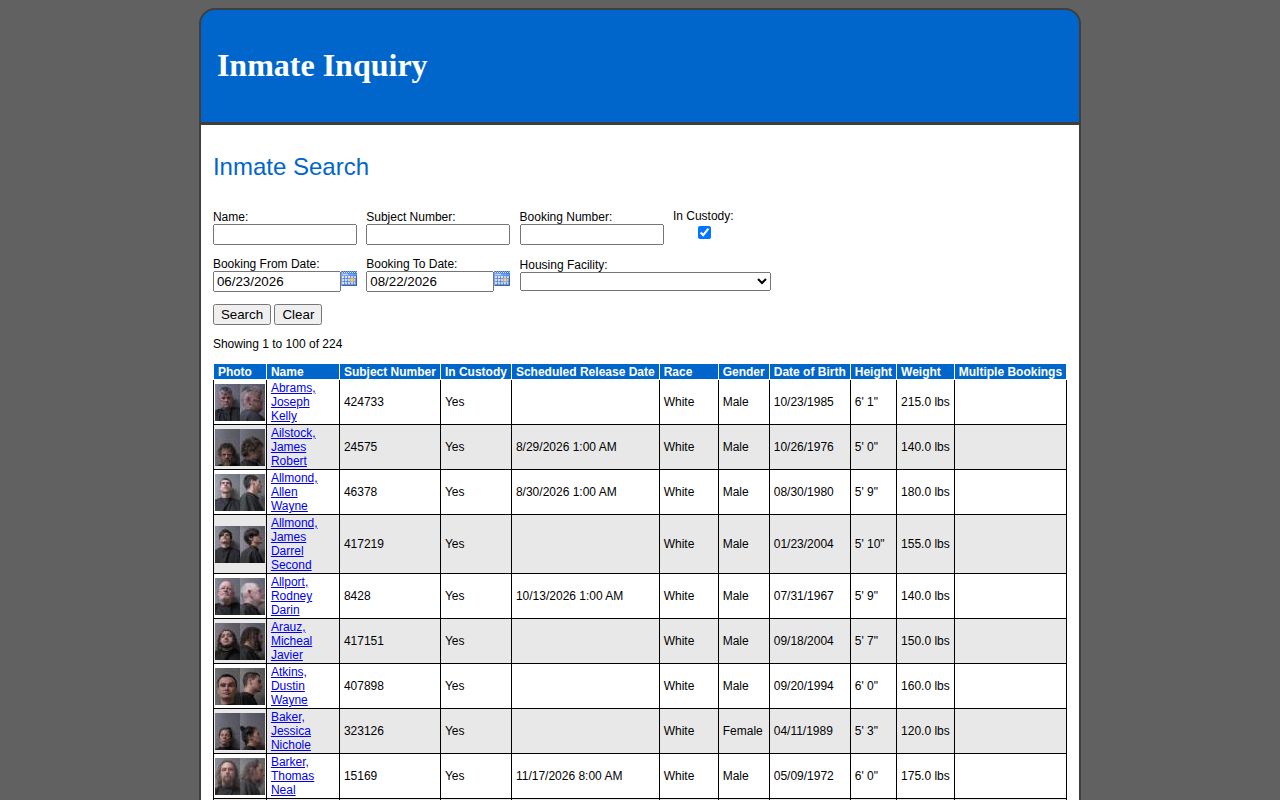Open Baker, Jessica Nichole inmate link

[x=291, y=731]
